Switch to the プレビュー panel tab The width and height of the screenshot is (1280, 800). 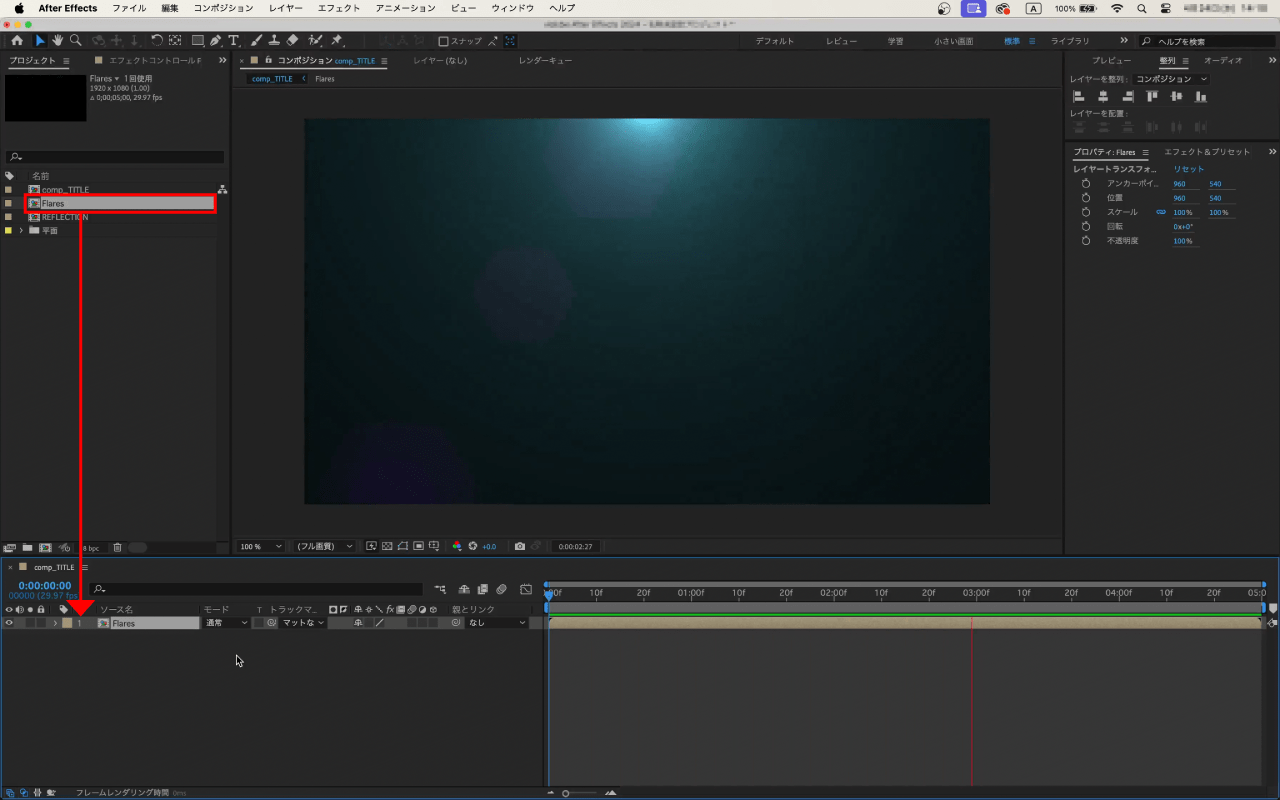click(x=1111, y=61)
